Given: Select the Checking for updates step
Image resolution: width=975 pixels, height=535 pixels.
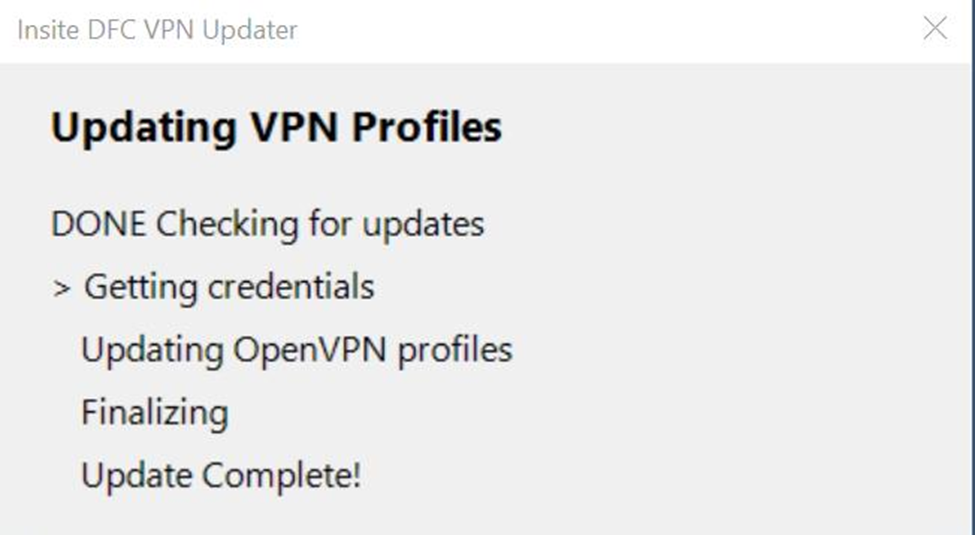Looking at the screenshot, I should (x=320, y=224).
